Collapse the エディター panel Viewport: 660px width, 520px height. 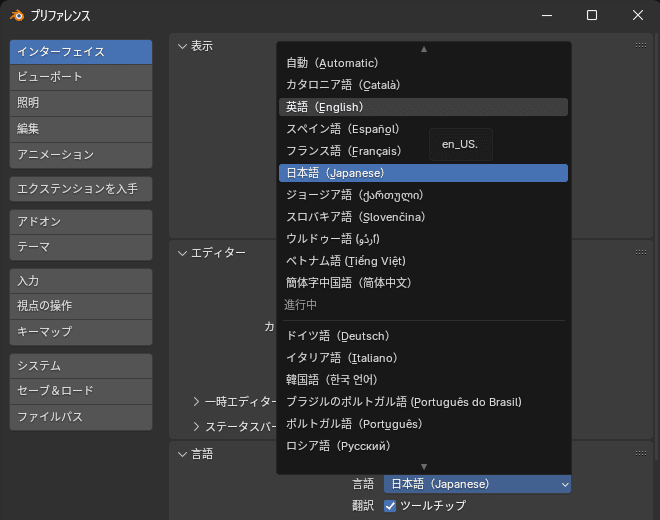[x=182, y=253]
